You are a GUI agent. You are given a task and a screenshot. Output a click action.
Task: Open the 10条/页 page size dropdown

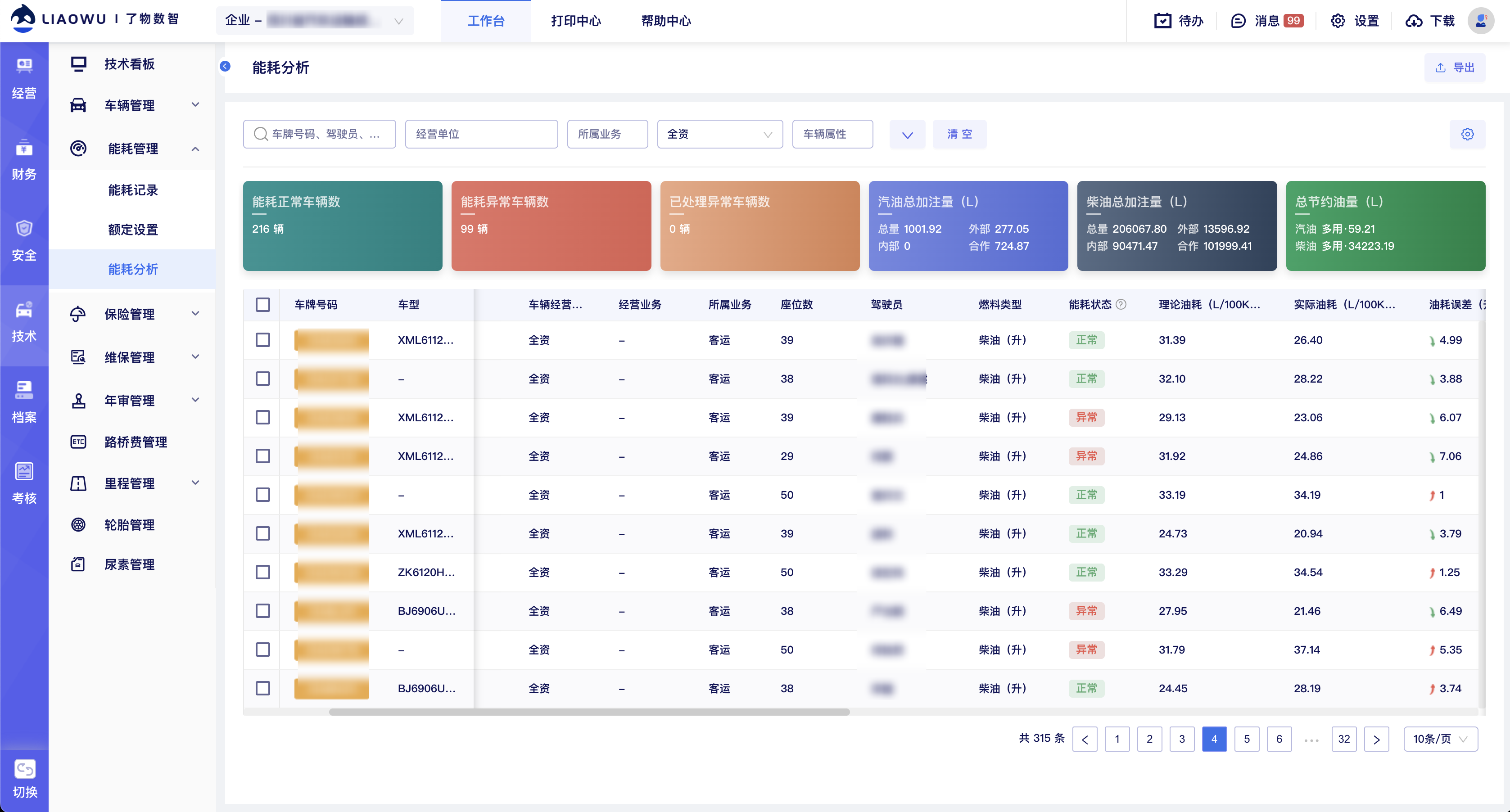pyautogui.click(x=1440, y=739)
